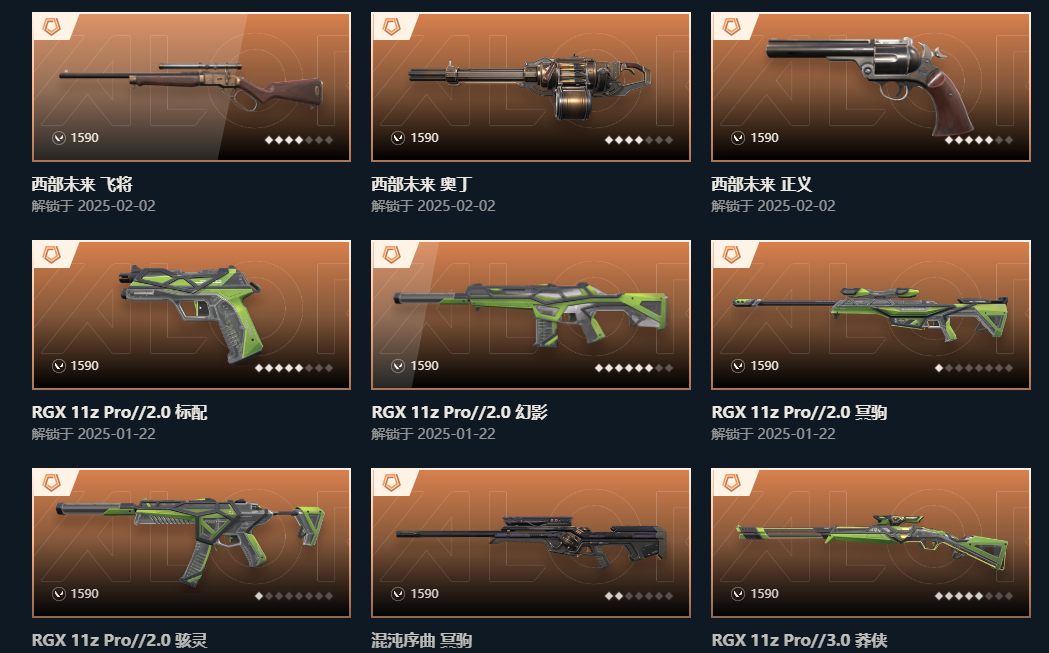1049x653 pixels.
Task: Click the VP currency icon on RGX 幻影 card
Action: (398, 366)
